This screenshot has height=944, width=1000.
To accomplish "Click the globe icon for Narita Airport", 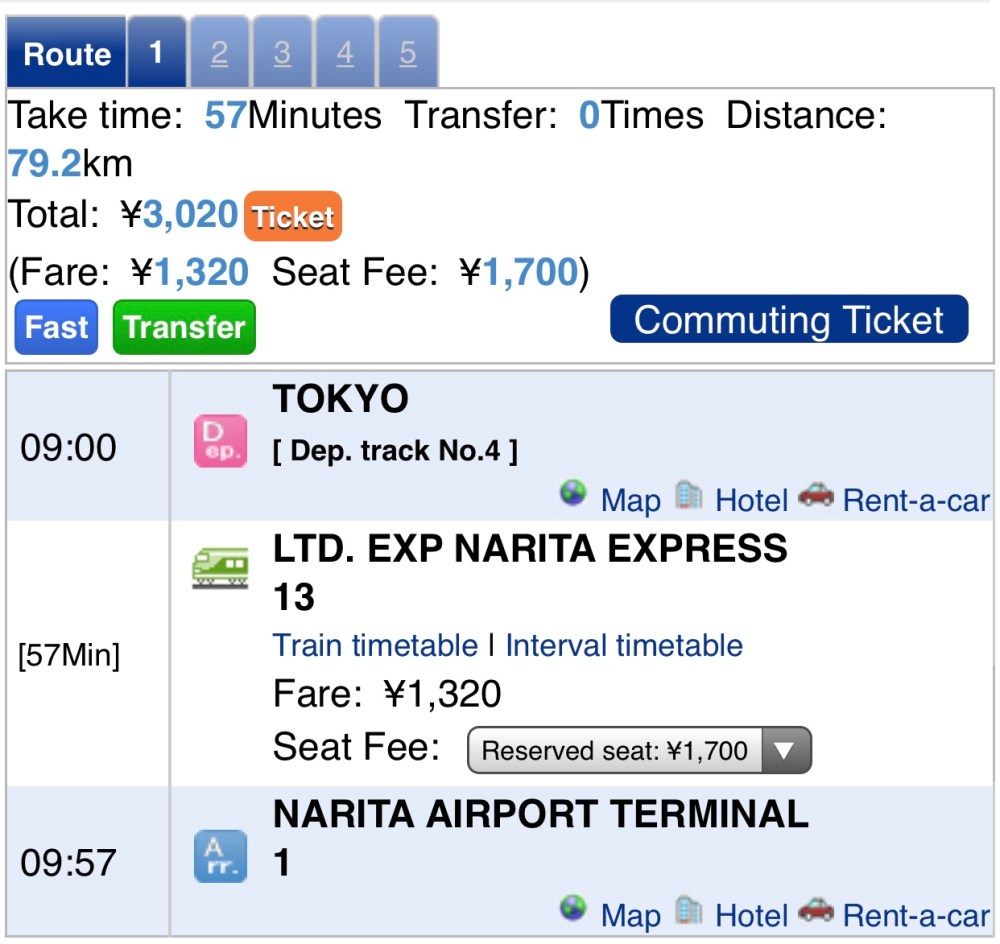I will tap(573, 908).
